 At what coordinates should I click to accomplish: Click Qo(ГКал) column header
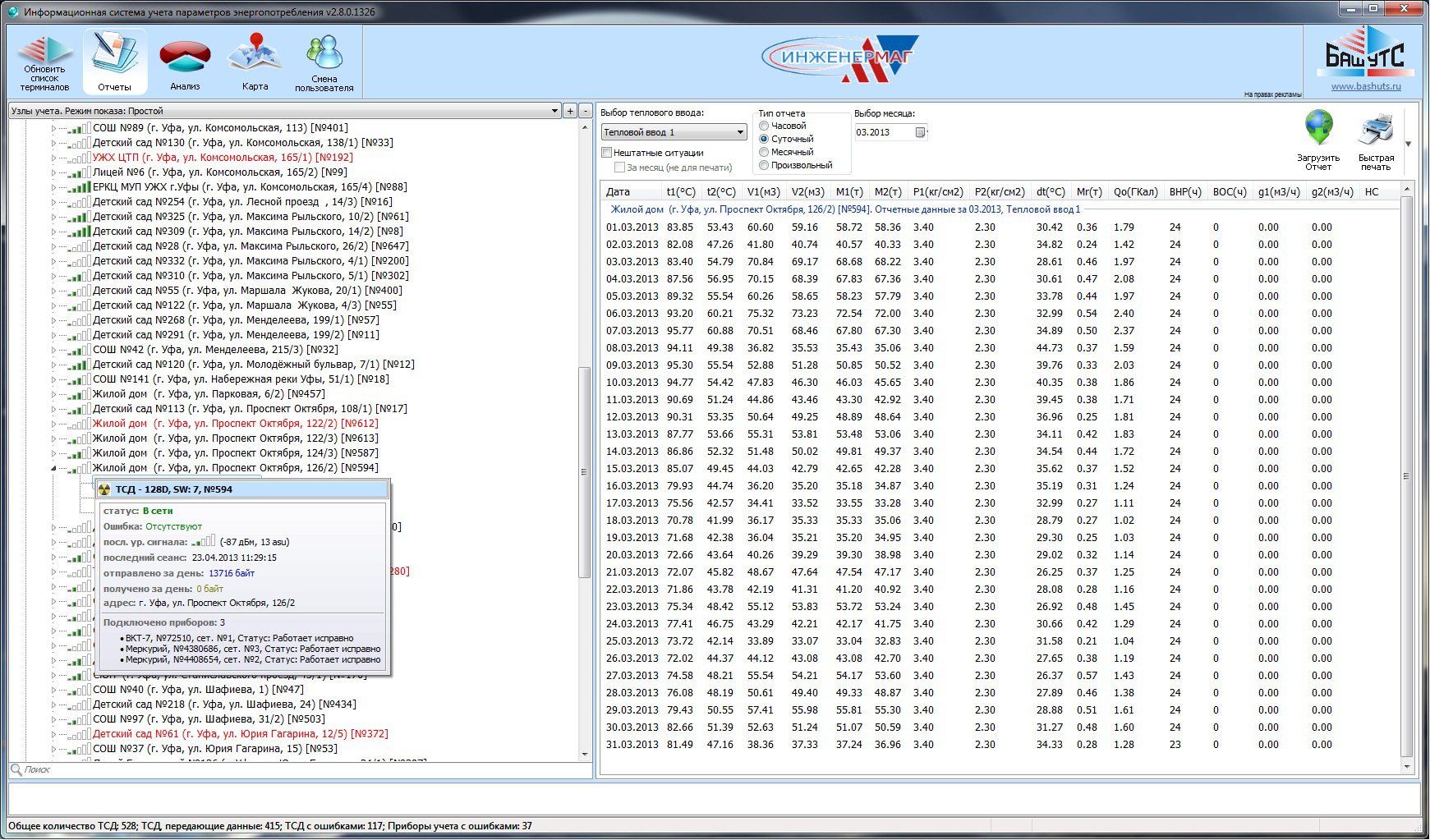click(1136, 192)
